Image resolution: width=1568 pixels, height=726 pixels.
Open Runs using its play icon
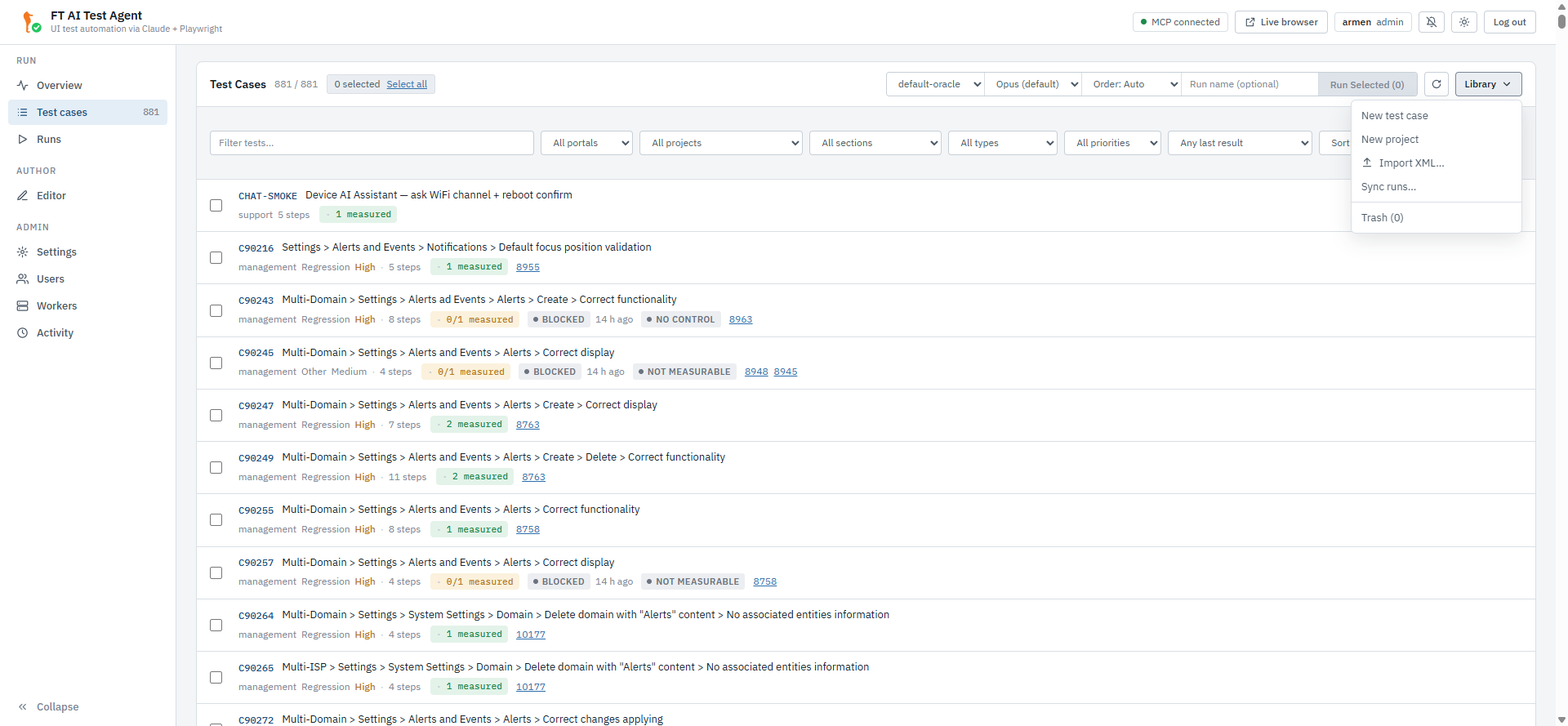[23, 139]
